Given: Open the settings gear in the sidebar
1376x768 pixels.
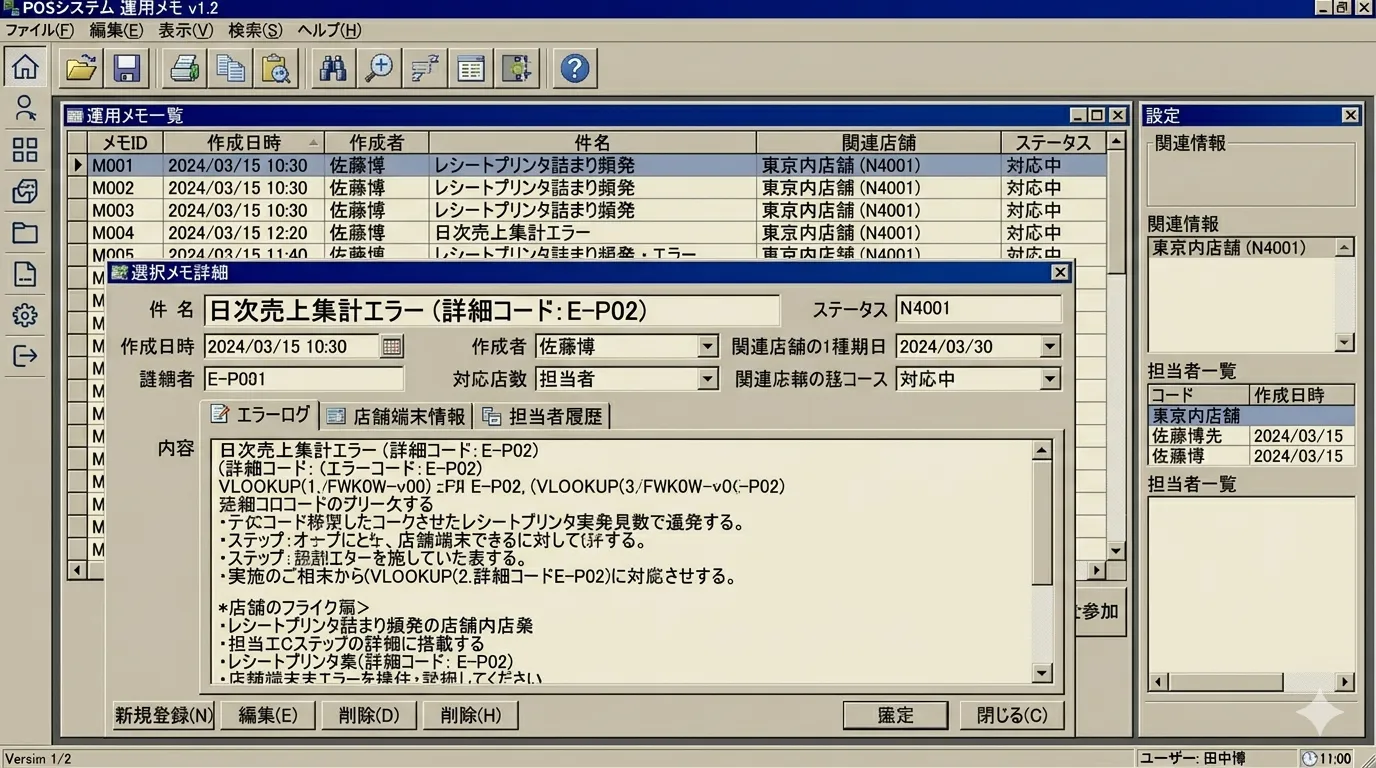Looking at the screenshot, I should click(x=25, y=316).
